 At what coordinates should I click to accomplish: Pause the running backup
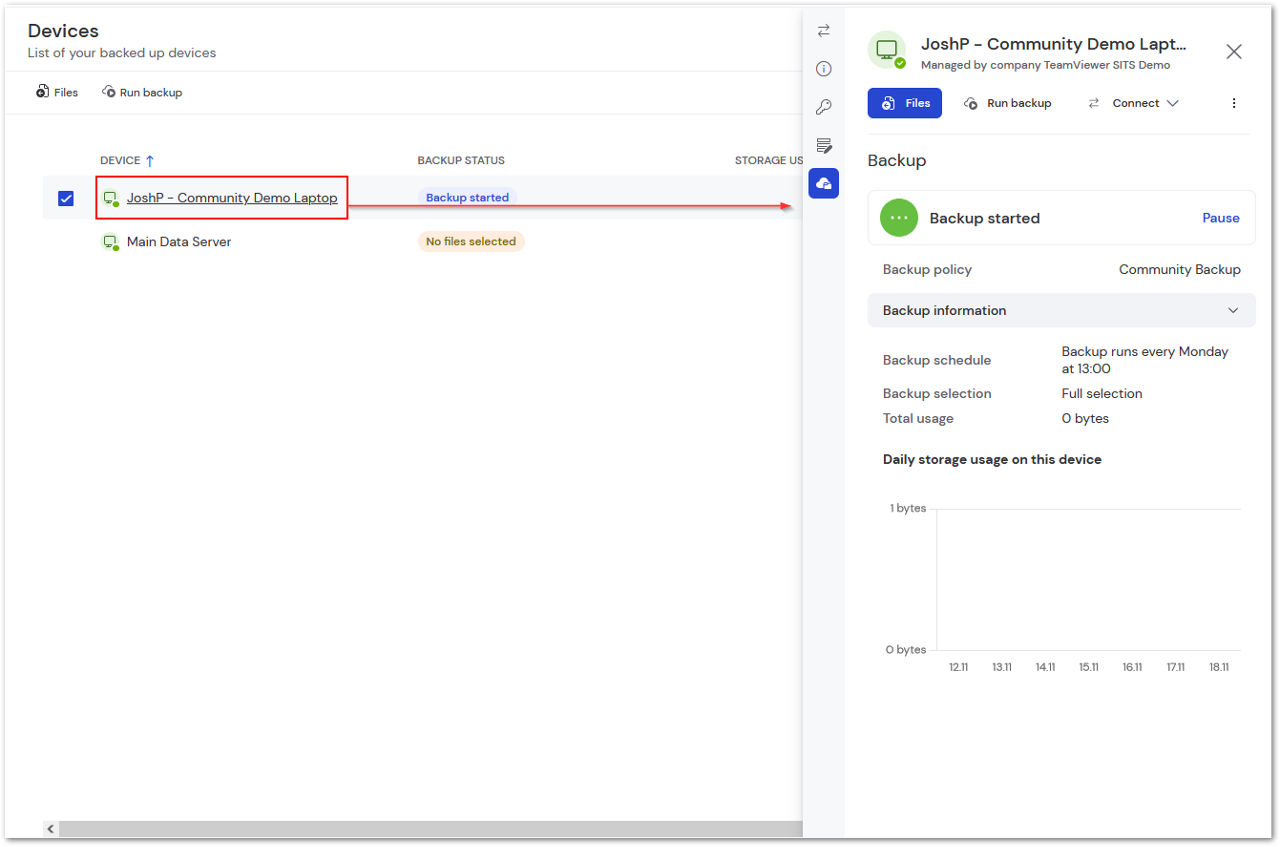pyautogui.click(x=1220, y=217)
